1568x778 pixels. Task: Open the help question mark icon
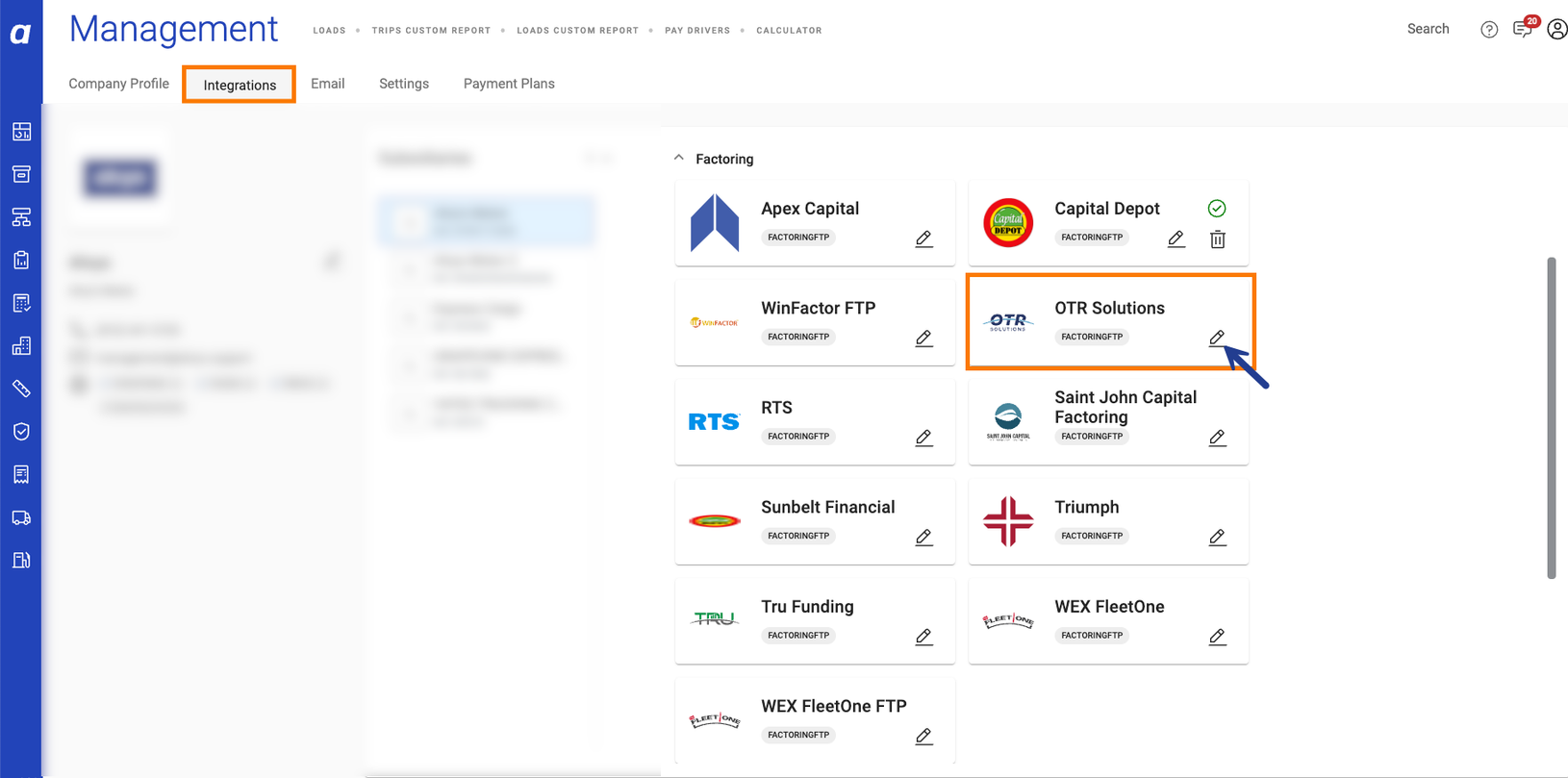click(1489, 30)
